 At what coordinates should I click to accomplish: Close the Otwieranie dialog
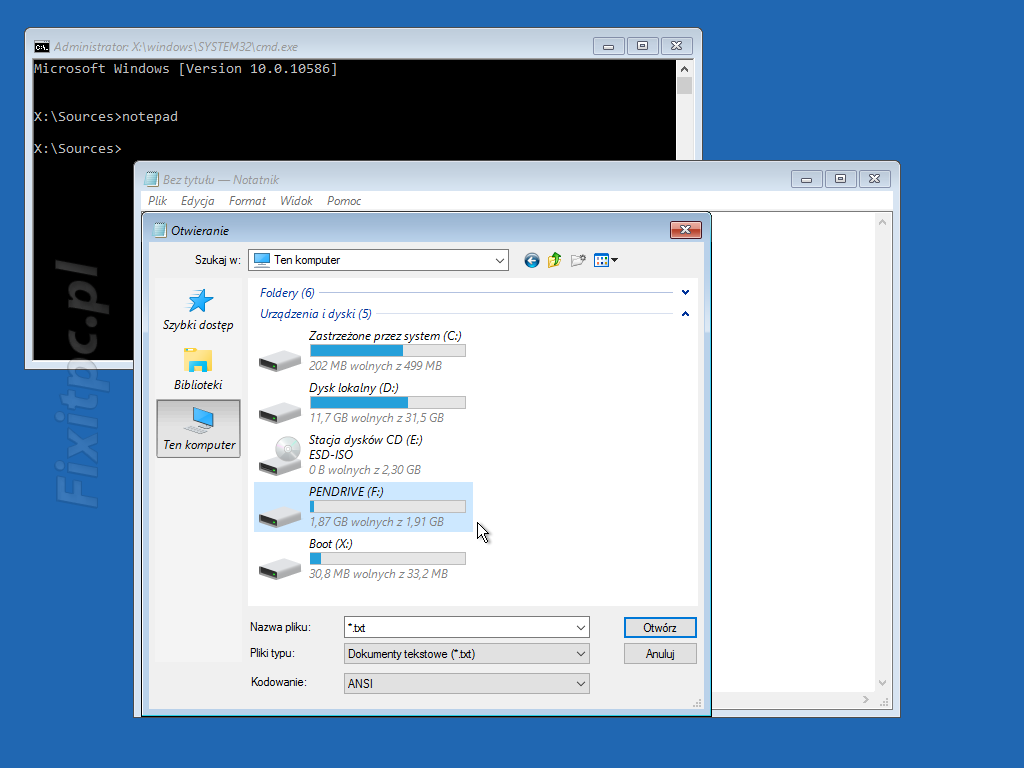(686, 230)
